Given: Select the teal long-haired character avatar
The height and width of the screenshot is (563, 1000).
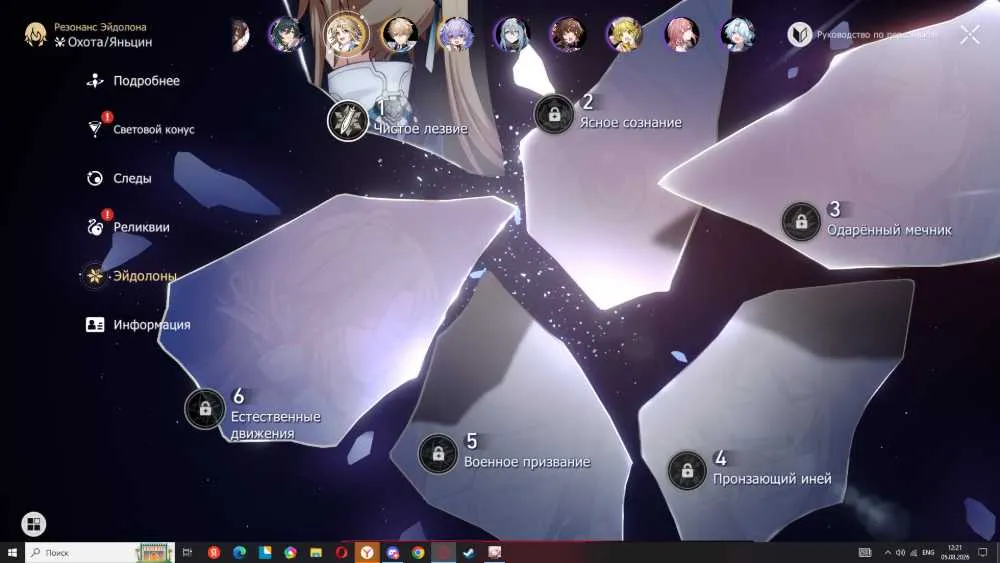Looking at the screenshot, I should [x=512, y=34].
